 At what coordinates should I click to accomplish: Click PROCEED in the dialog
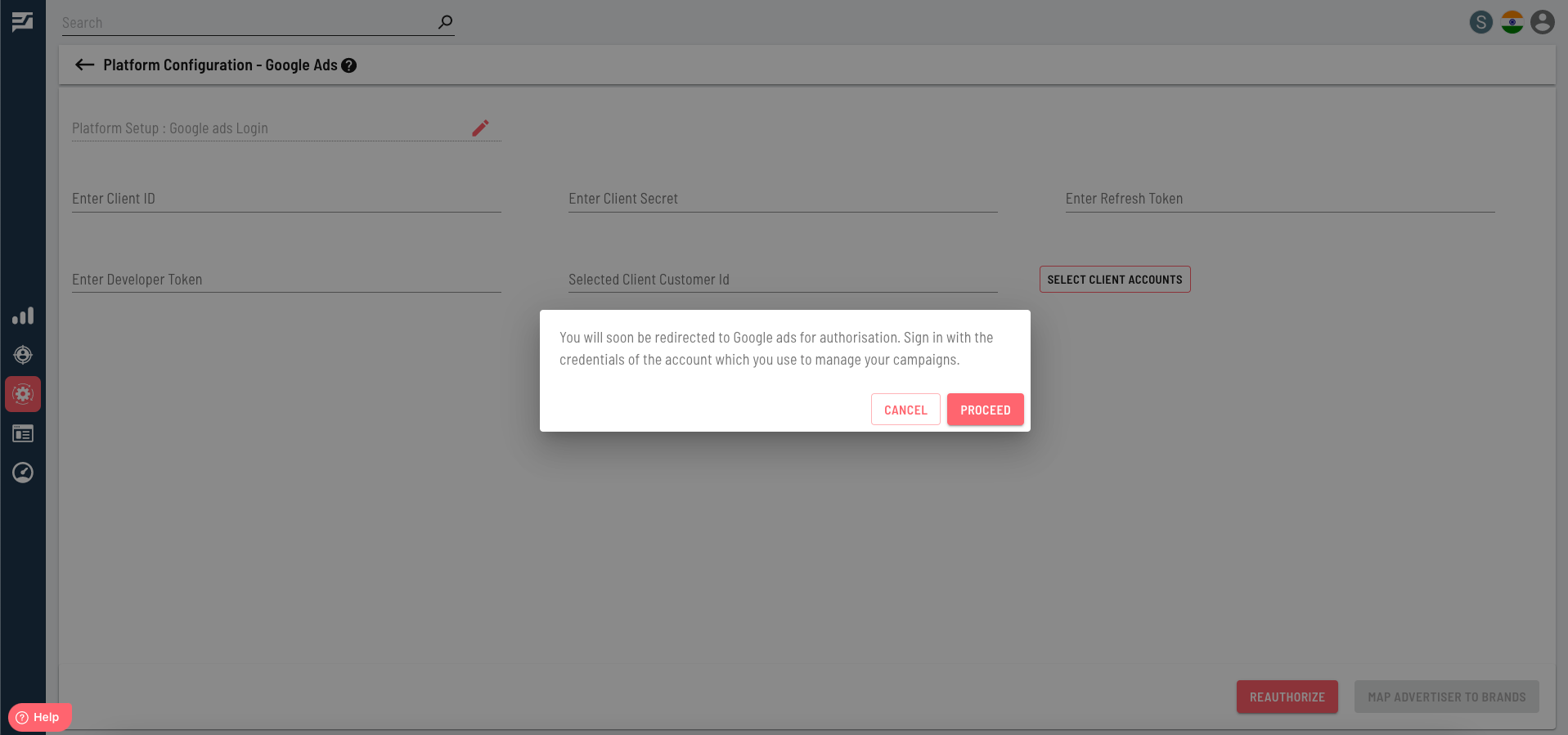coord(986,410)
